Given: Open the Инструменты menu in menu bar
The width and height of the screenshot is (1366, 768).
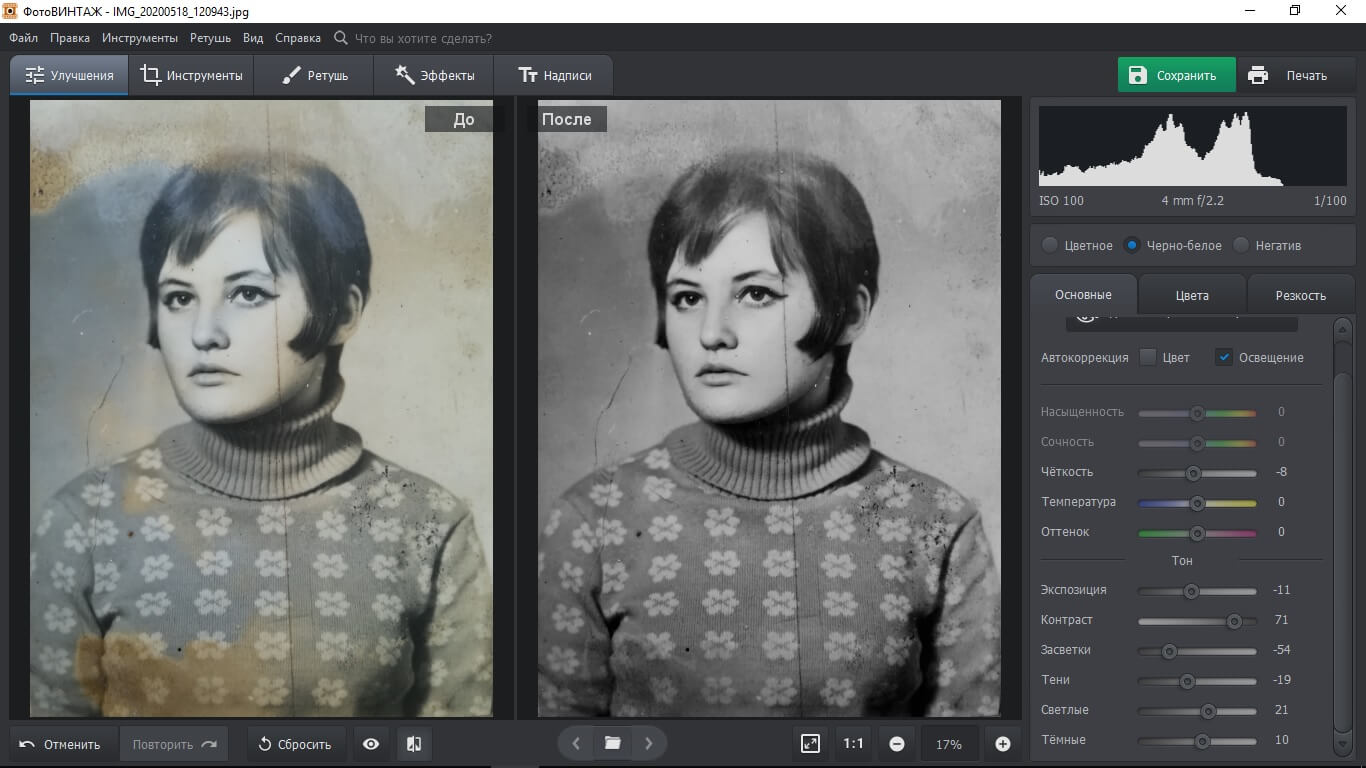Looking at the screenshot, I should (x=140, y=38).
